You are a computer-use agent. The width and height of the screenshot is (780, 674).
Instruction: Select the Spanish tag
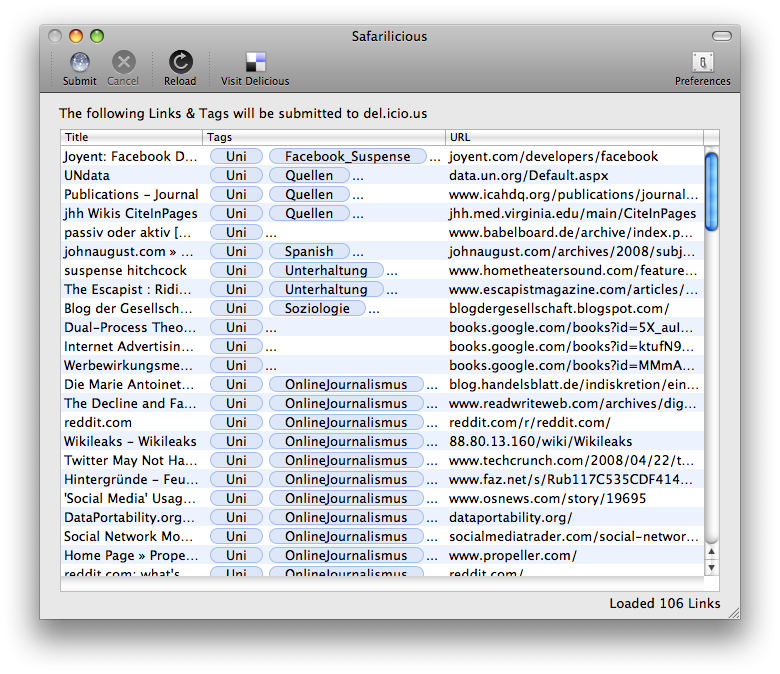pos(309,252)
